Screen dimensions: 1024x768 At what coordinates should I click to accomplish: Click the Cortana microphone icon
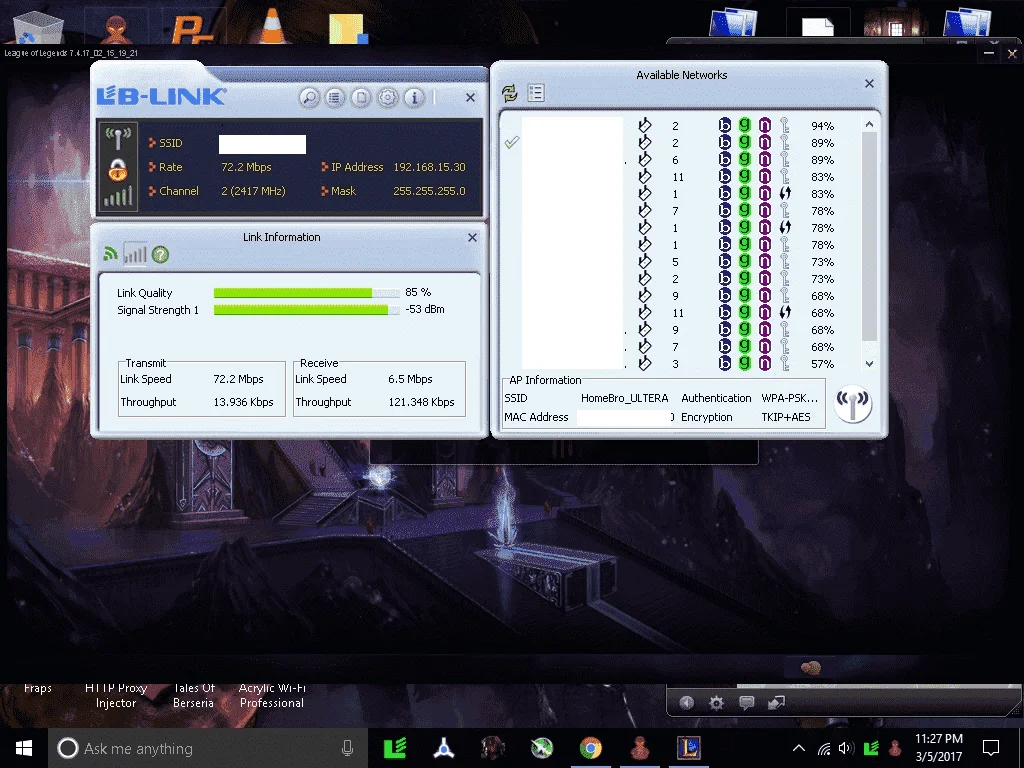coord(347,748)
